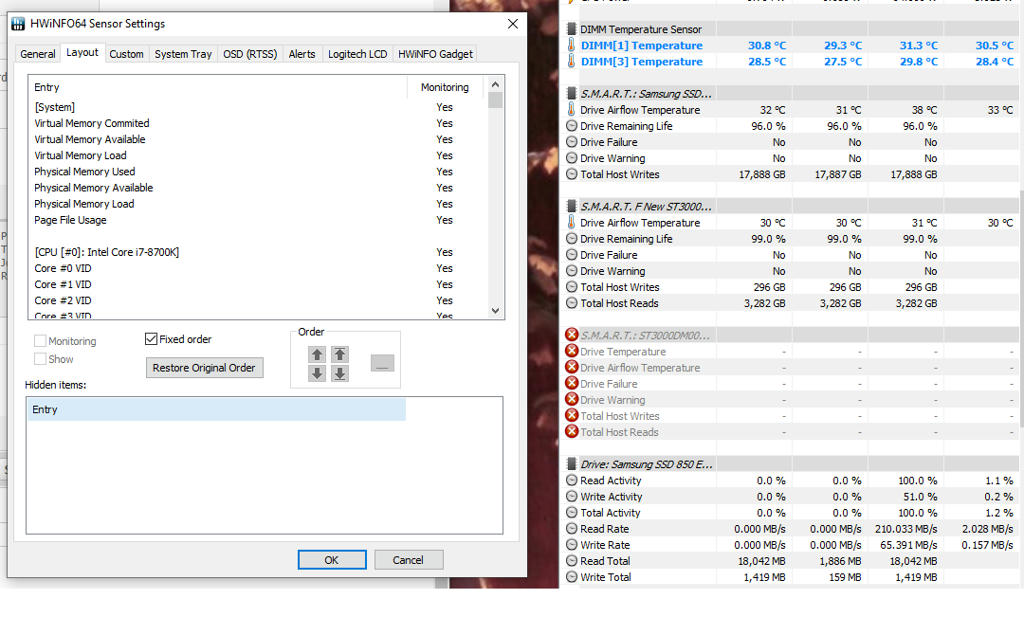Click the red X on the S.M.A.R.T.: ST3000DM00 group

pos(571,334)
